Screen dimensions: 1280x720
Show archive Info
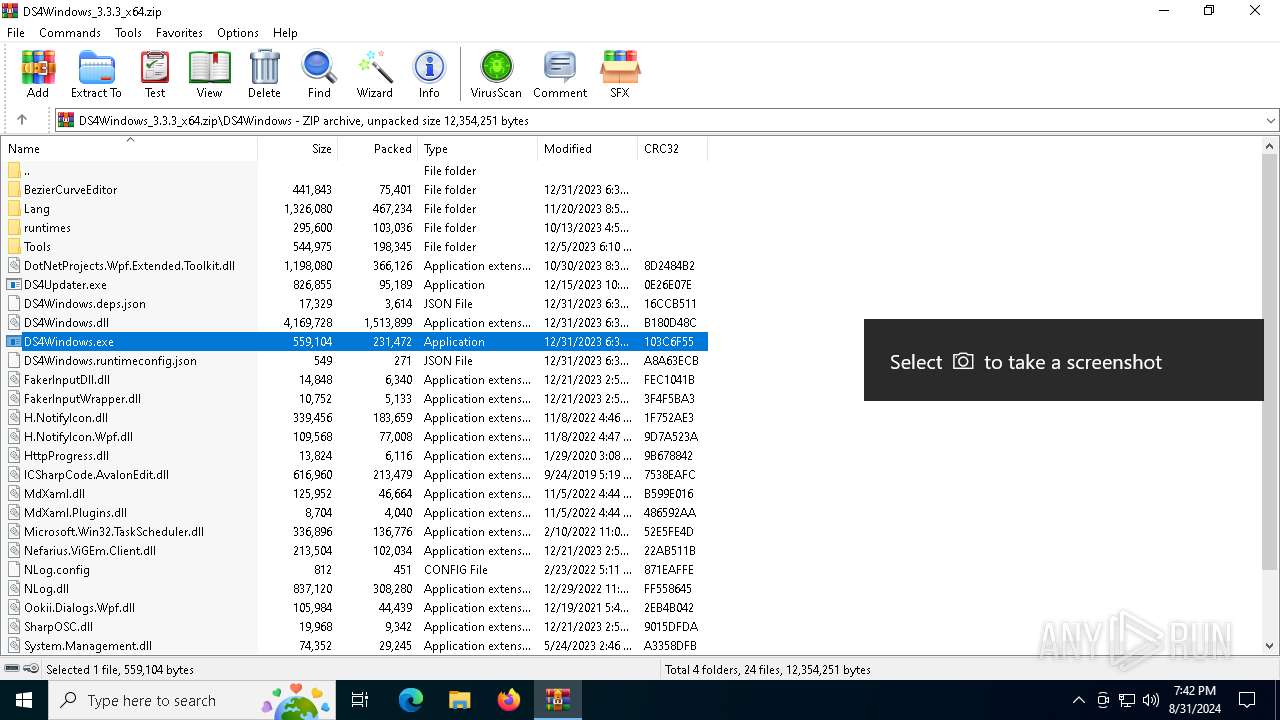click(429, 75)
